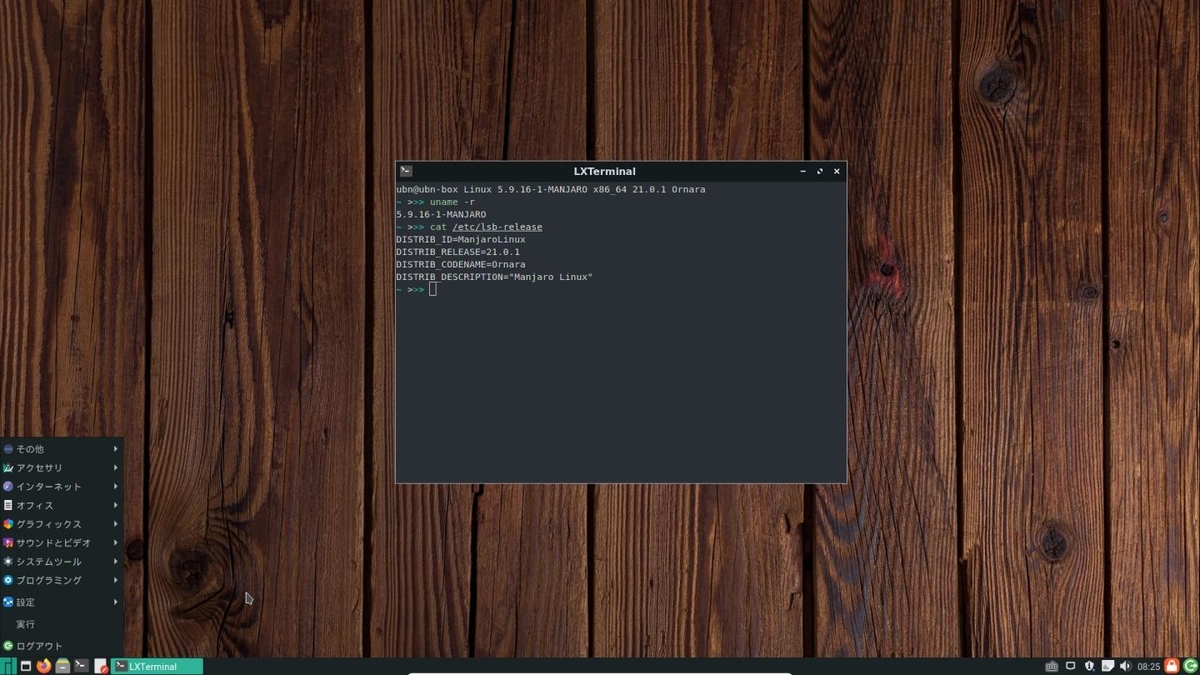1200x675 pixels.
Task: Click the プログラミング icon in menu
Action: [x=8, y=580]
